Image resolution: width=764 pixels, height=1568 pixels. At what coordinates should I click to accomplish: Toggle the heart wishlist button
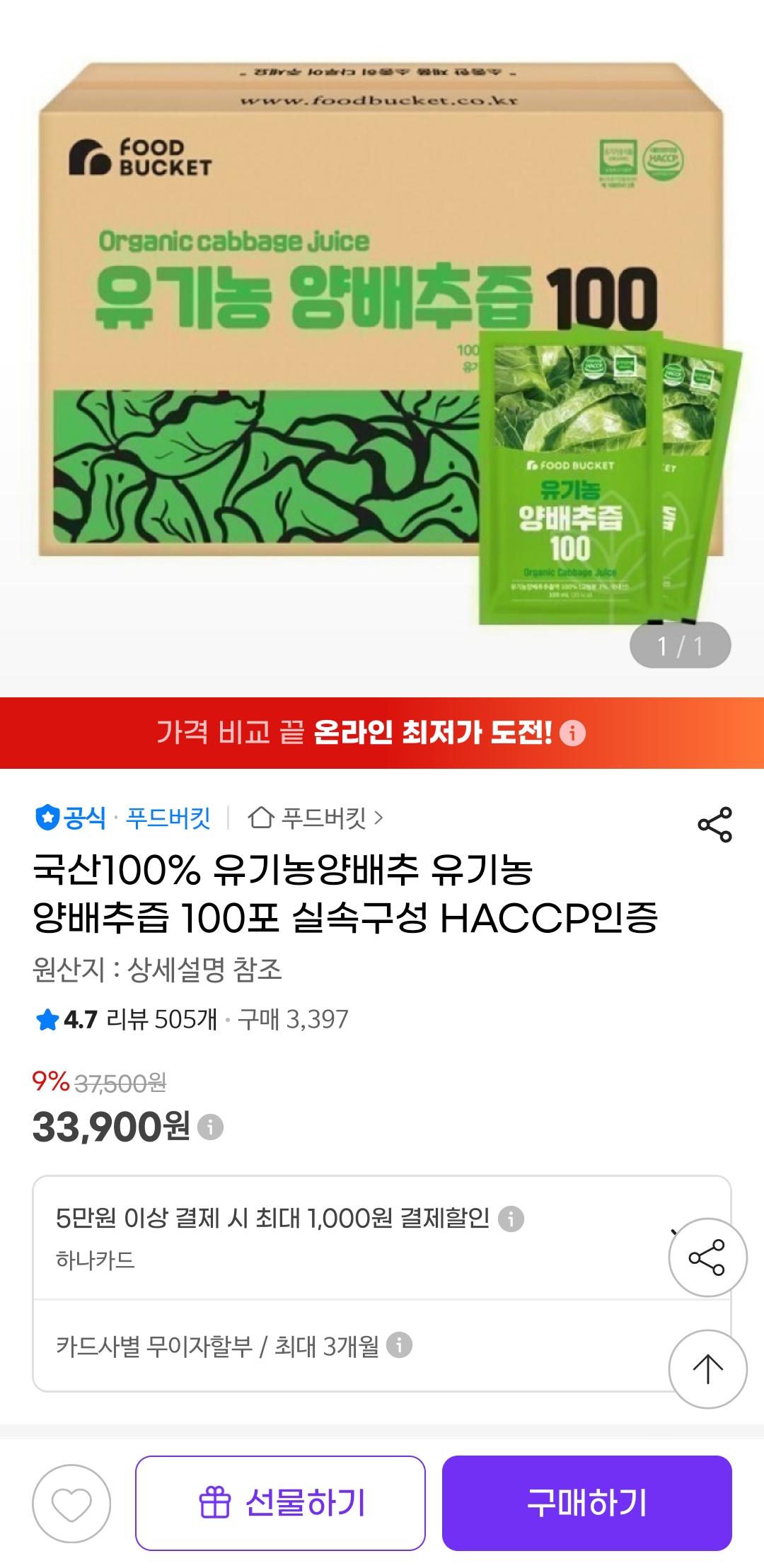[71, 1503]
